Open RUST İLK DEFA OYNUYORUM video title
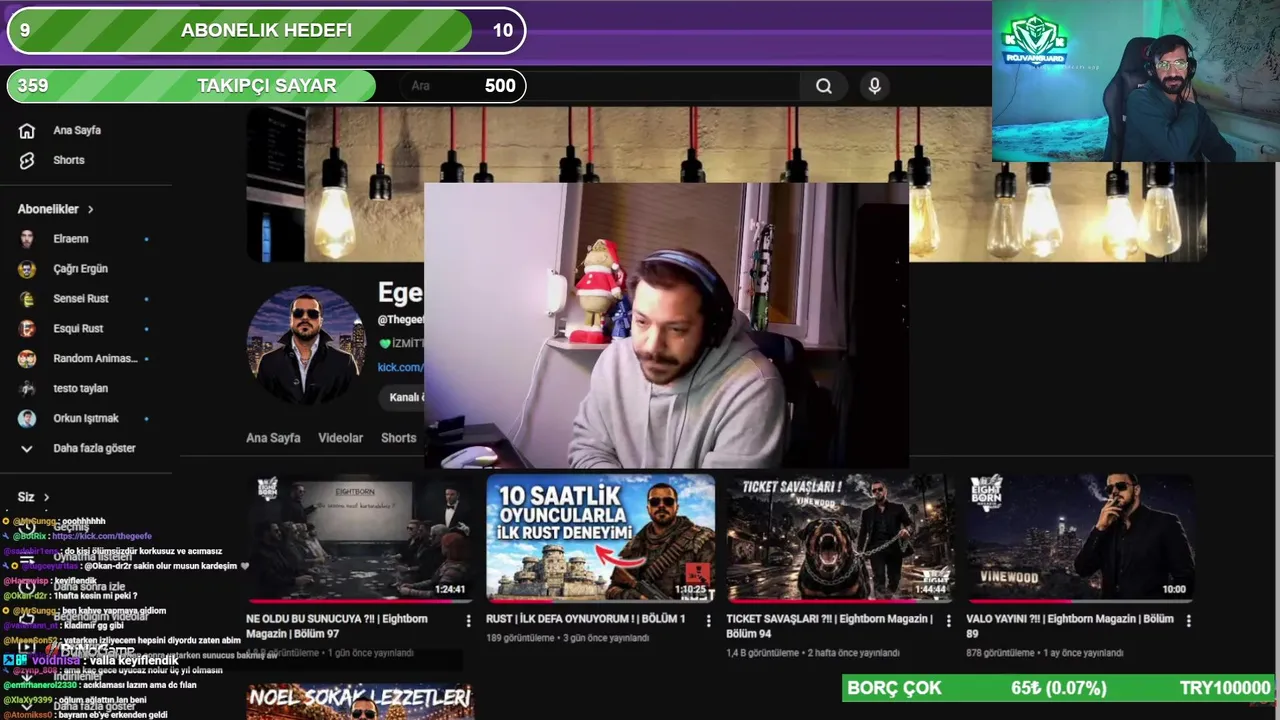Screen dimensions: 1280x720 [586, 619]
